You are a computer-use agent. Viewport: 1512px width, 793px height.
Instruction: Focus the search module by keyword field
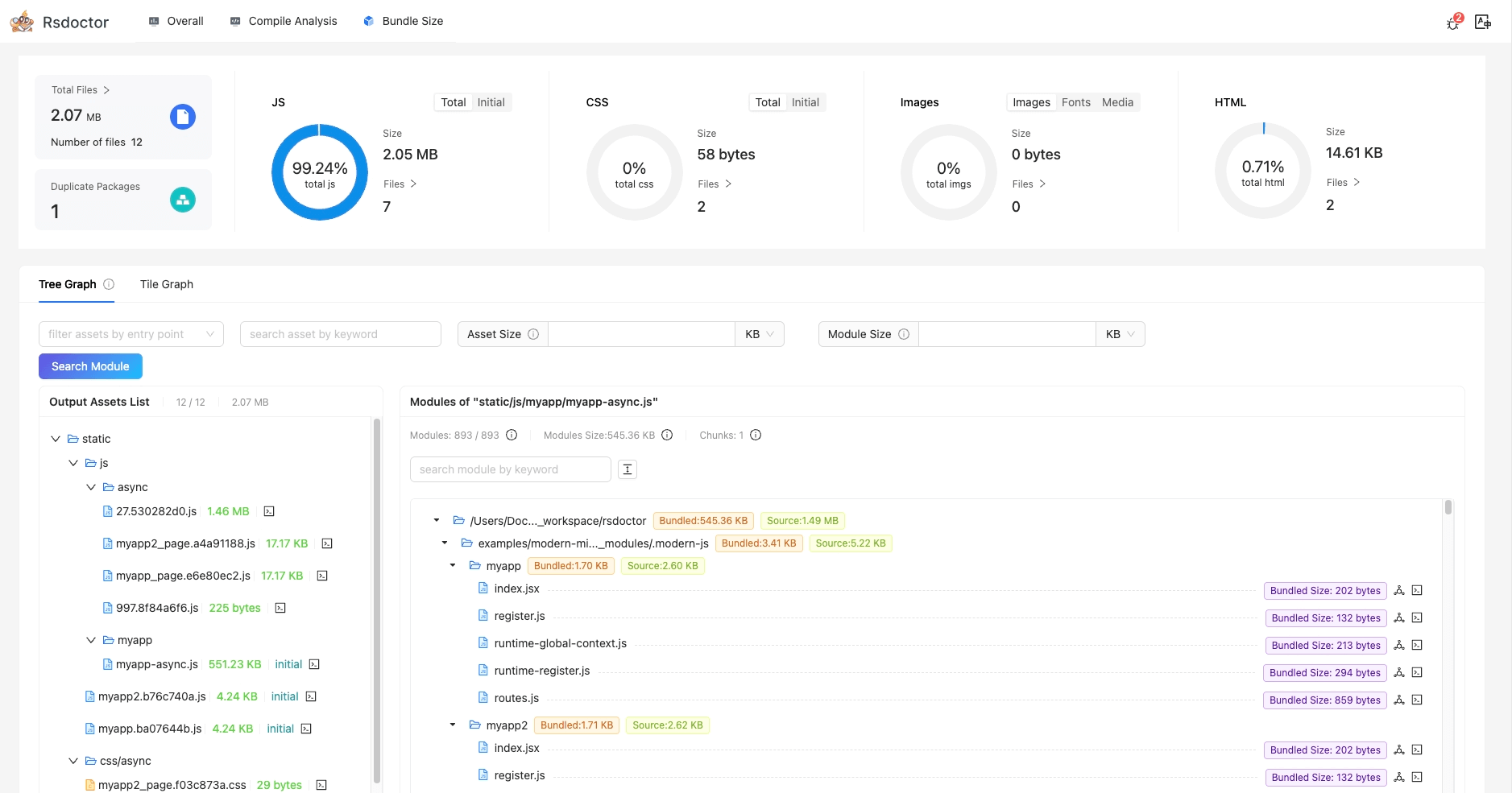(x=511, y=469)
